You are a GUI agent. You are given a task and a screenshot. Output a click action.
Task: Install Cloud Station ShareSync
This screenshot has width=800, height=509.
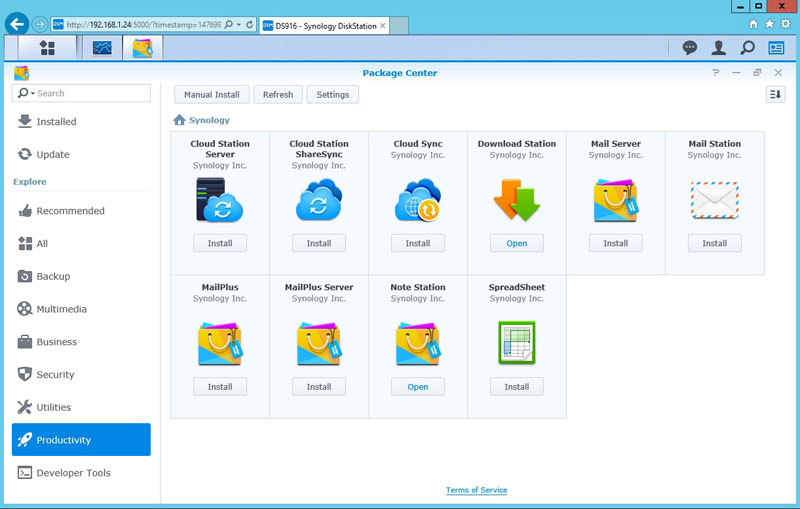point(319,243)
